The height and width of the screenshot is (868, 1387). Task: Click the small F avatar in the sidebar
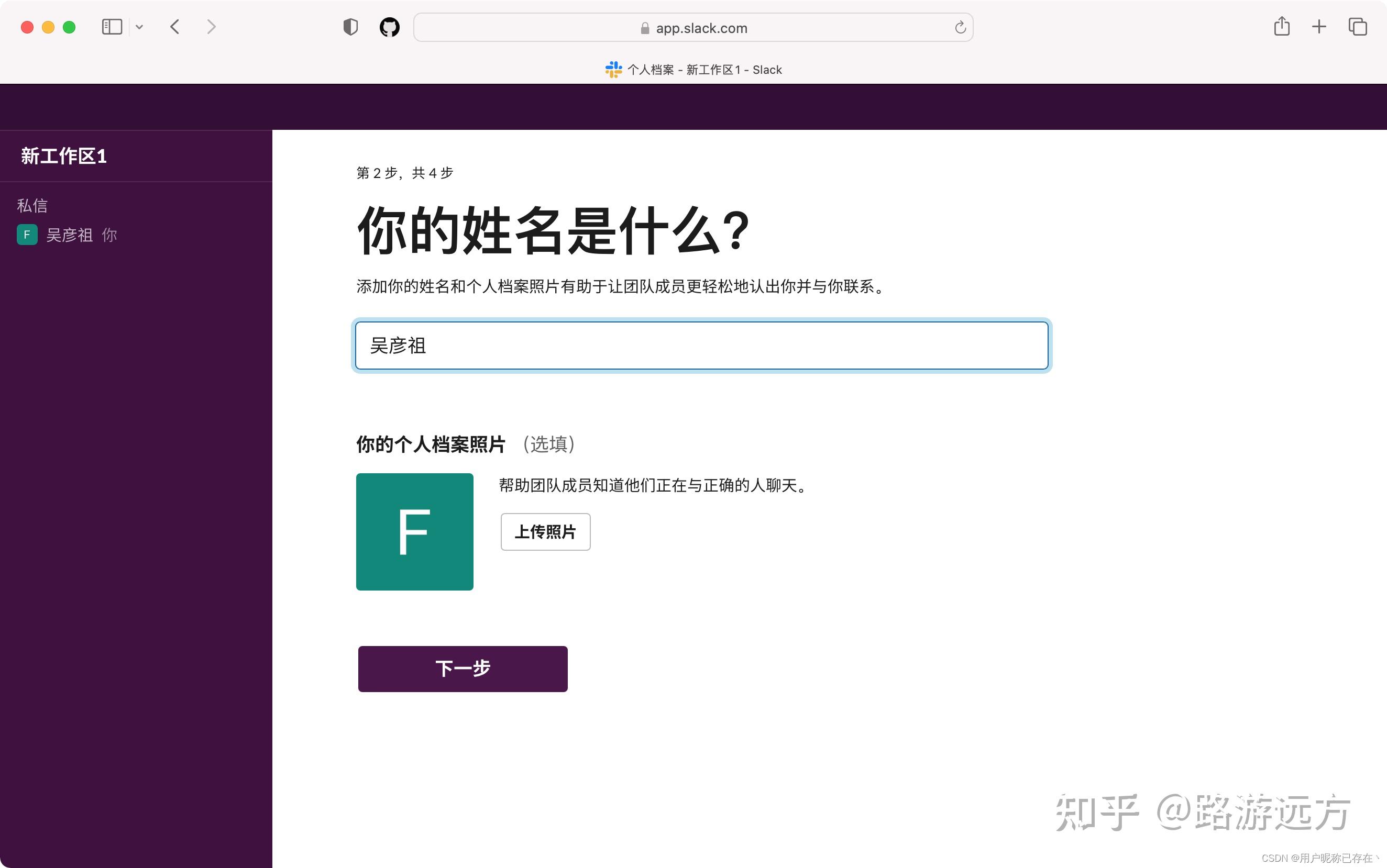[x=27, y=235]
